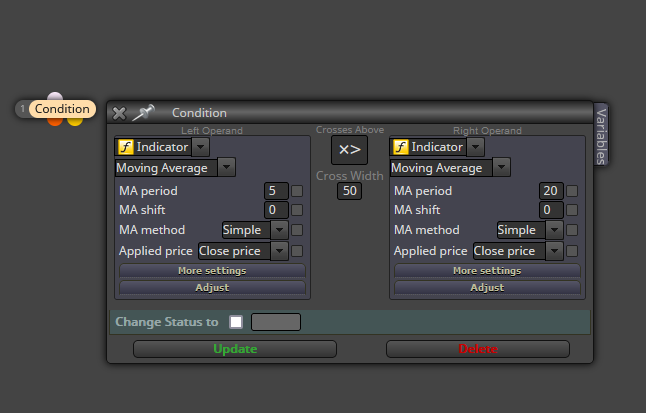Toggle checkbox beside Right Applied price
This screenshot has width=646, height=413.
[572, 251]
